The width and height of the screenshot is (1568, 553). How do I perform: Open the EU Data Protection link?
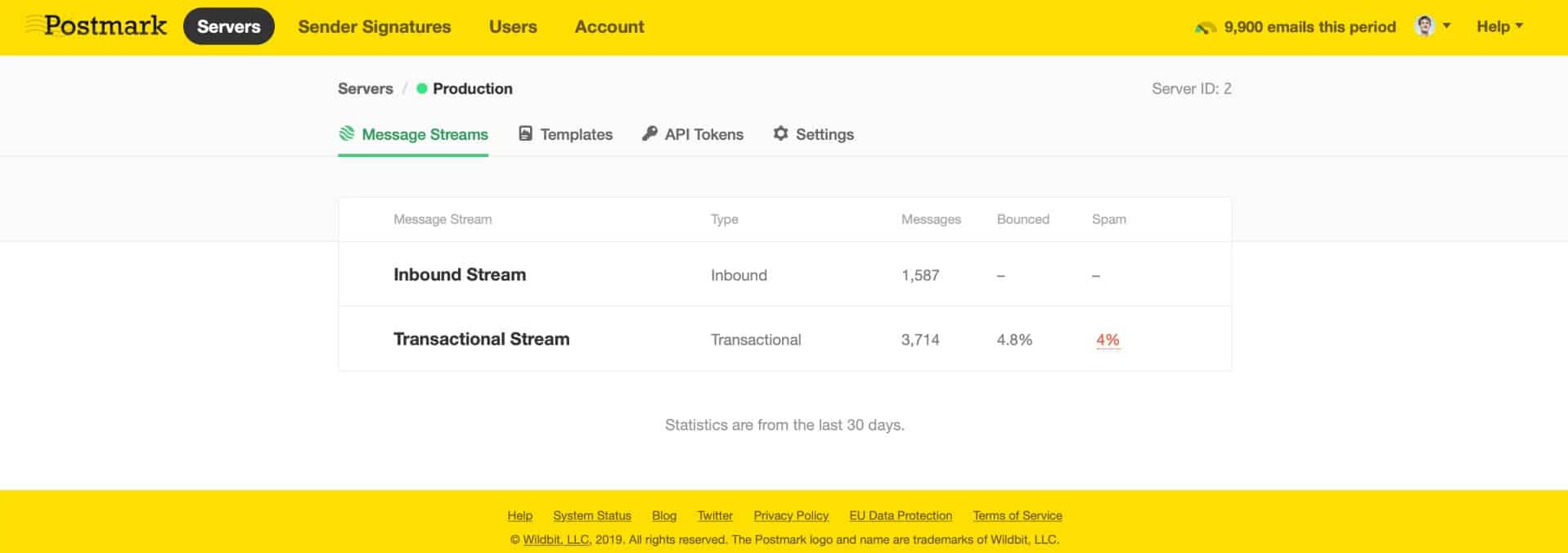tap(901, 515)
